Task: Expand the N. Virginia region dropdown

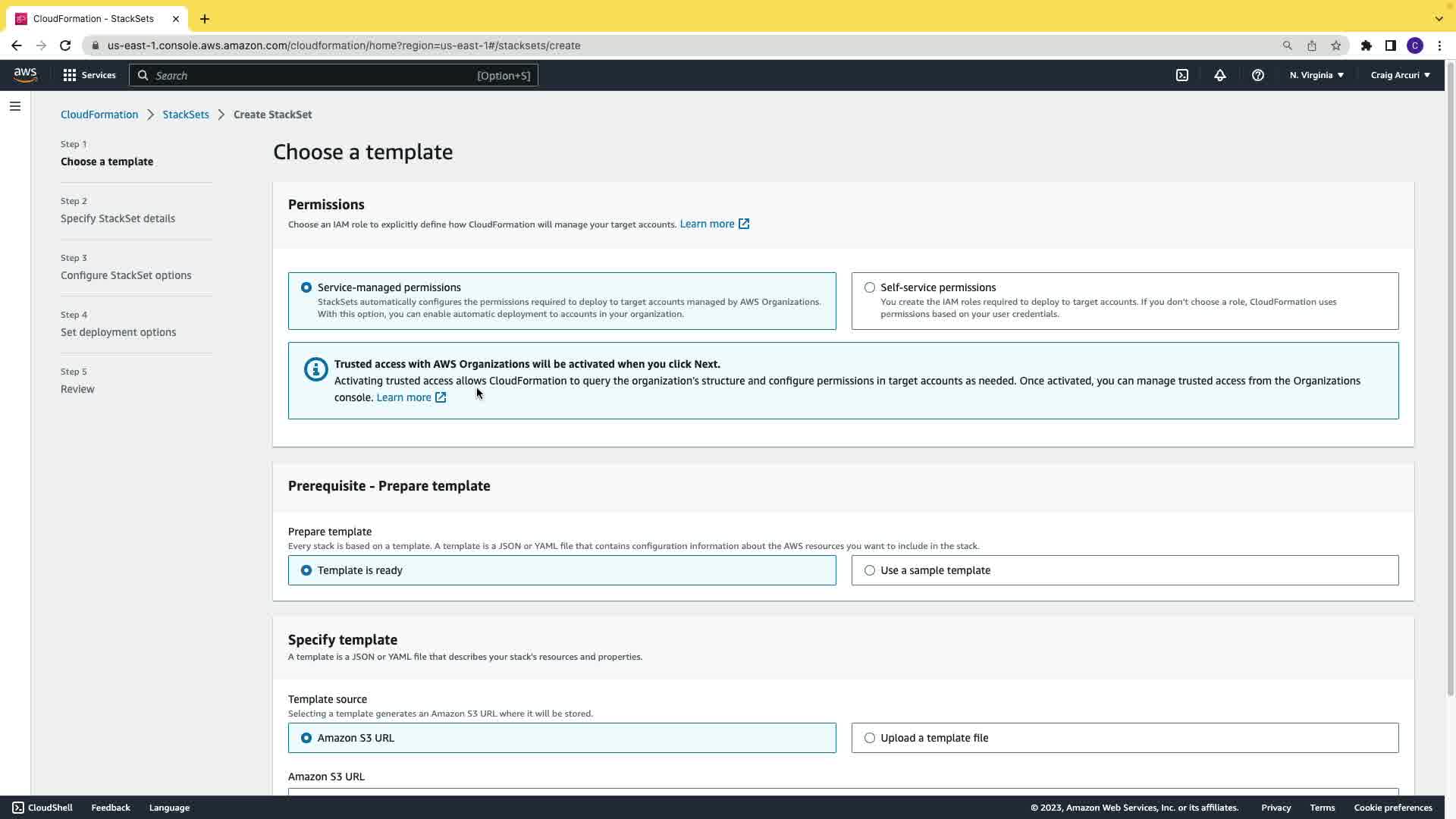Action: click(1316, 75)
